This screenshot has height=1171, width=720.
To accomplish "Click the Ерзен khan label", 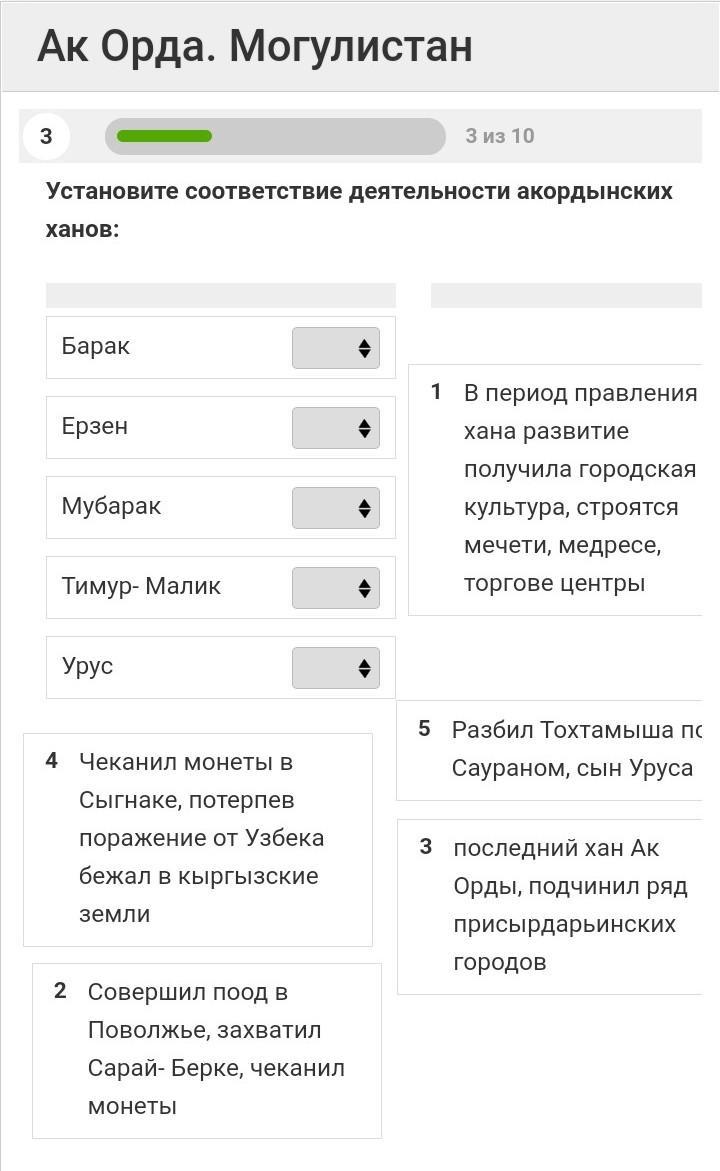I will click(95, 427).
